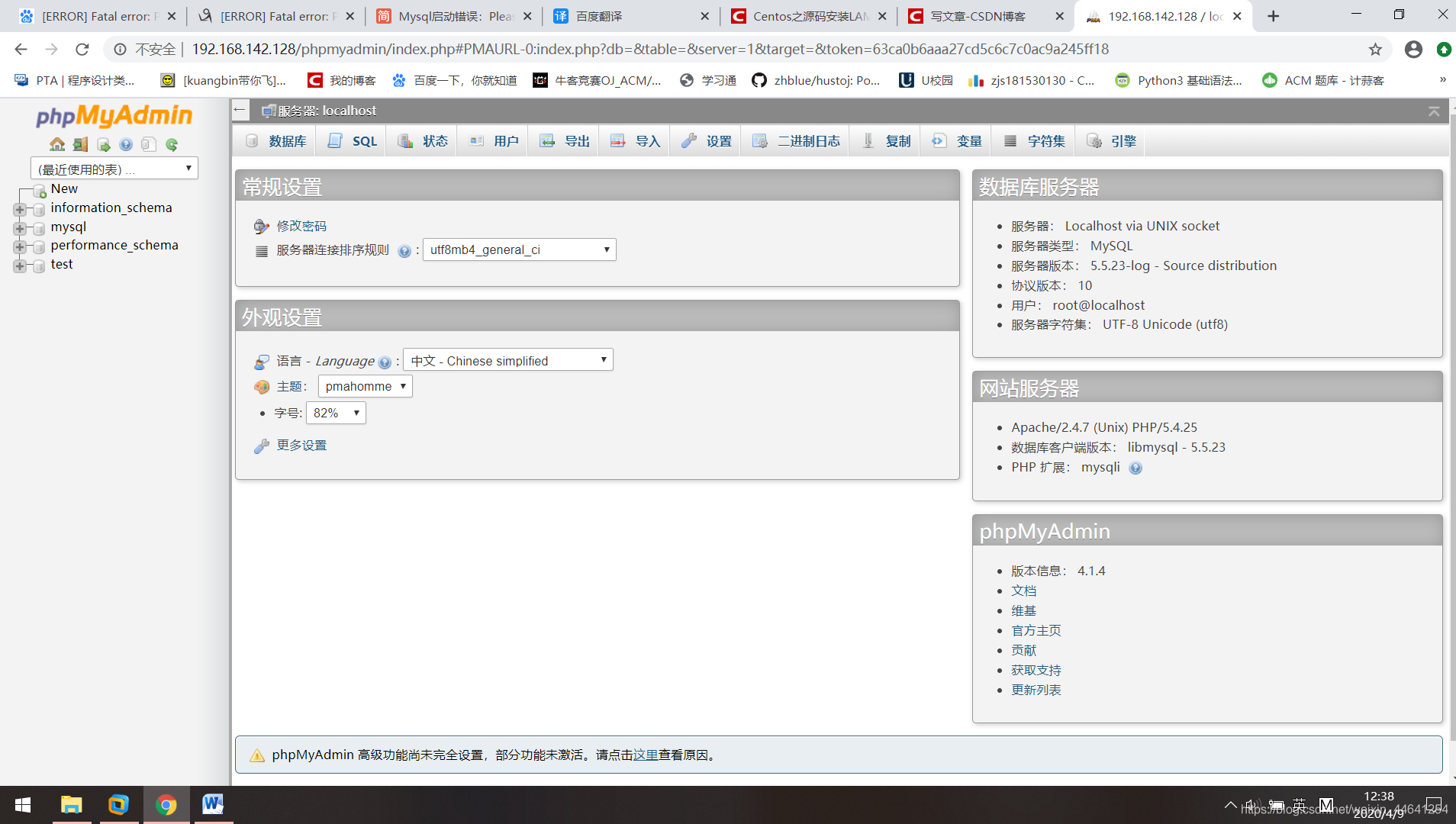Open the 复制 (Replication) tab
The image size is (1456, 824).
(x=886, y=141)
